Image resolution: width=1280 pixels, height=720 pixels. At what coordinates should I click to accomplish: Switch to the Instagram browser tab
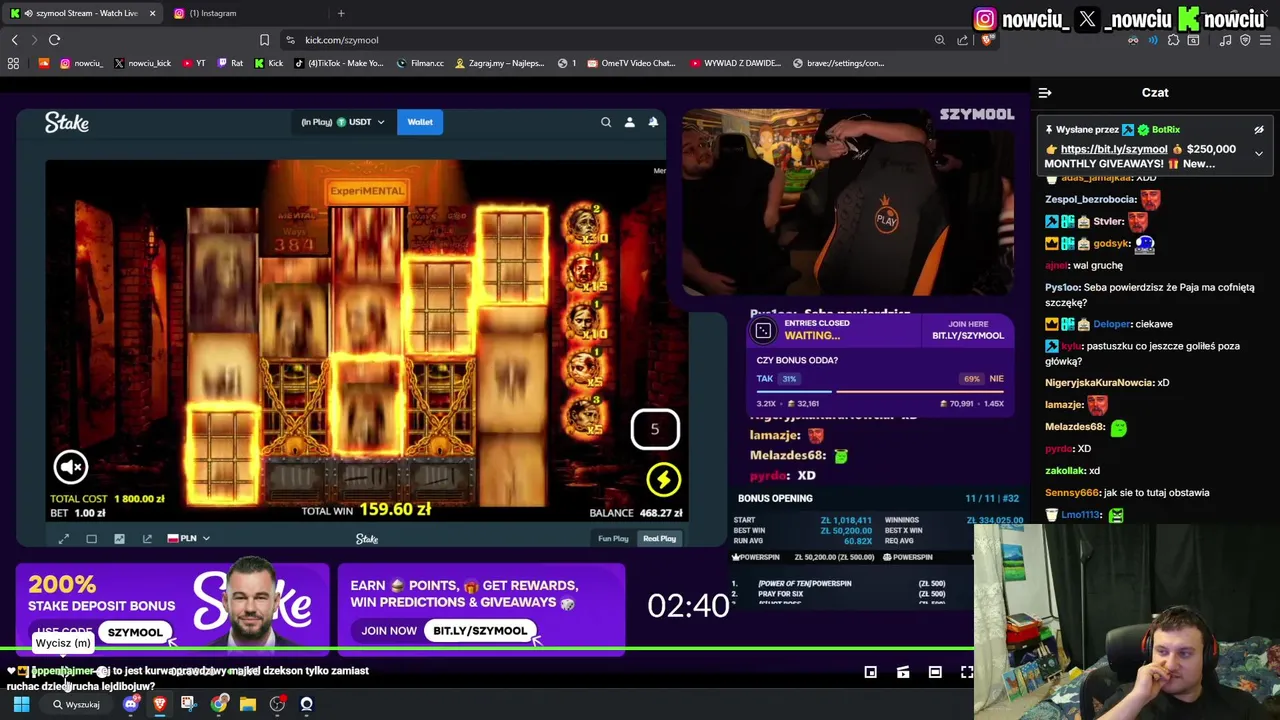coord(248,13)
